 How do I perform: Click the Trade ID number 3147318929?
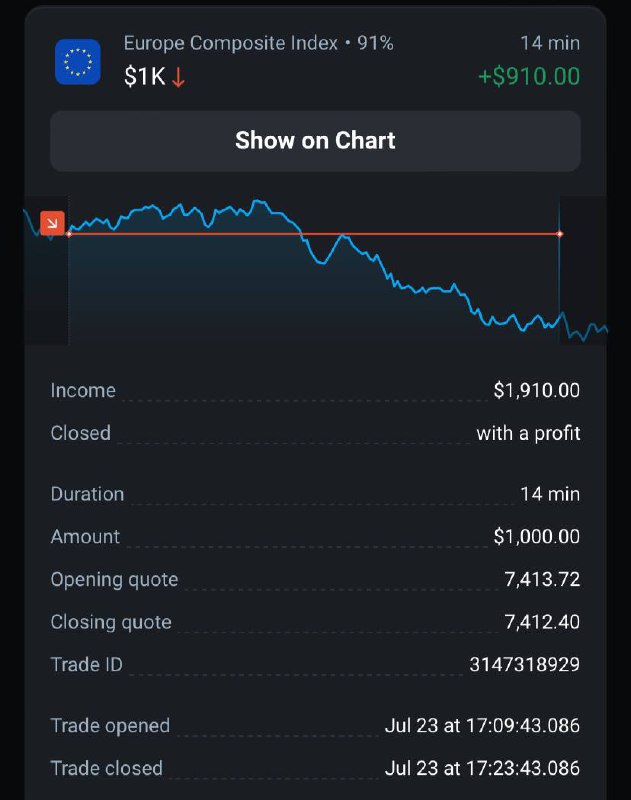[524, 664]
